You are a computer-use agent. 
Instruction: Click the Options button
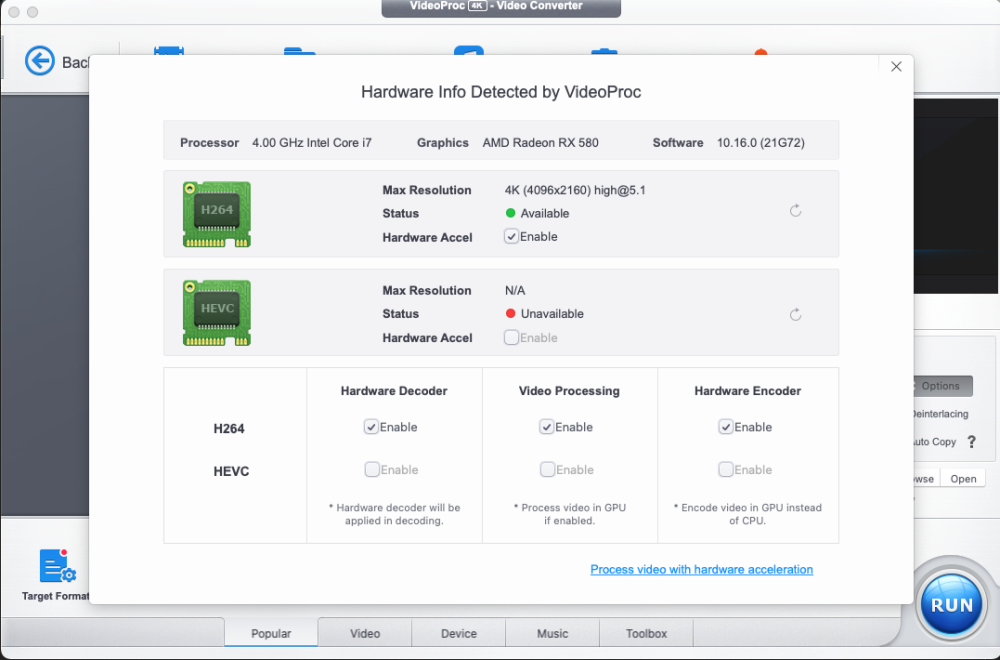(x=941, y=386)
